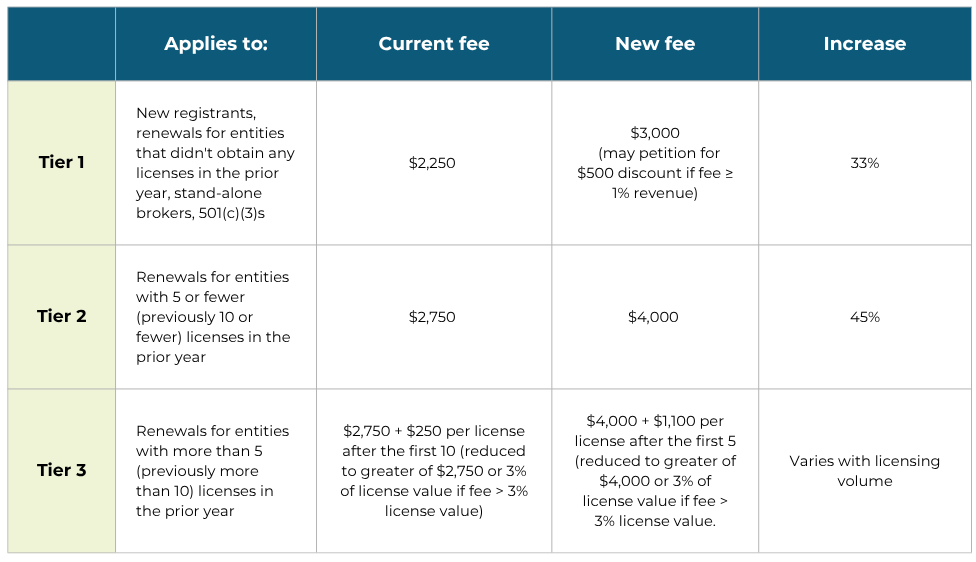
Task: Click the "Increase" column header
Action: tap(864, 44)
